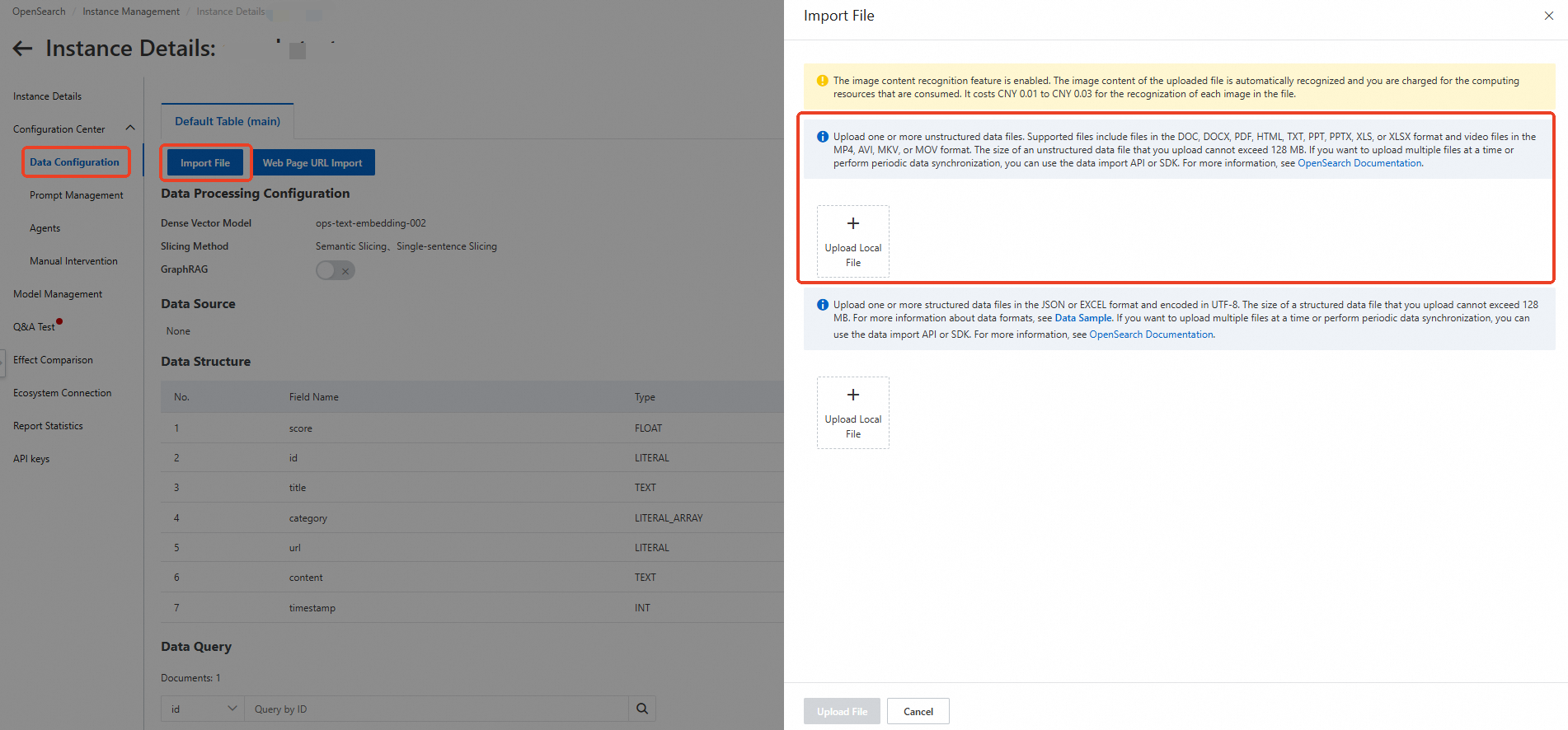Click the 'title' field name cell
The width and height of the screenshot is (1568, 730).
click(298, 488)
